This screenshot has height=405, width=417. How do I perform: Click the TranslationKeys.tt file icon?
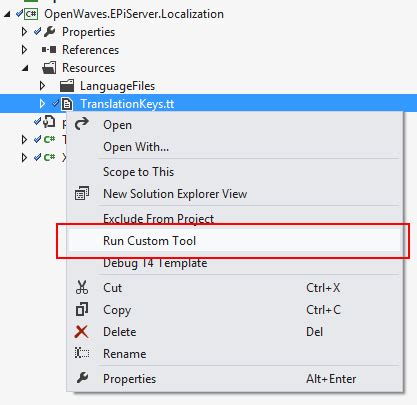coord(67,104)
